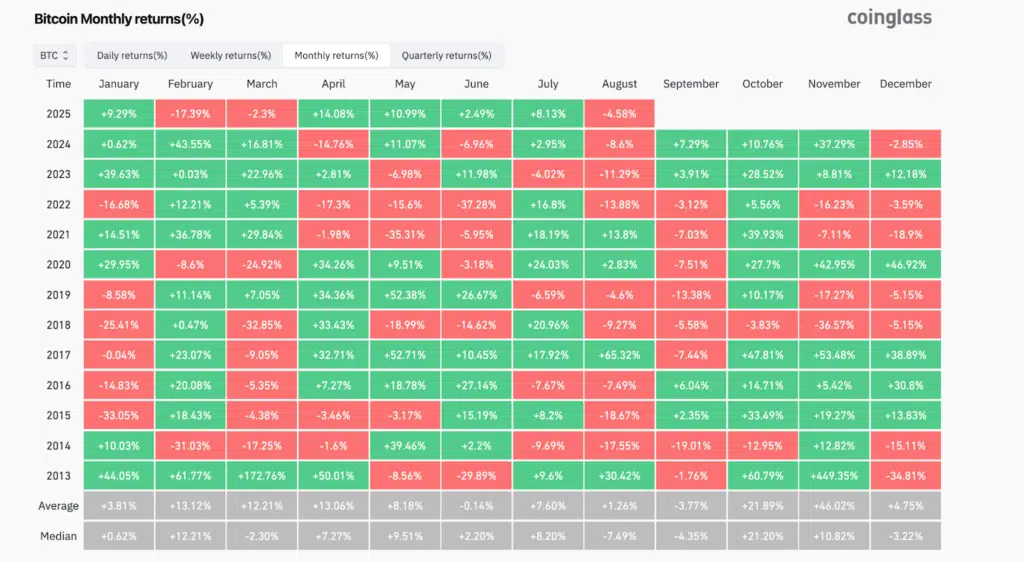The image size is (1024, 562).
Task: Click the November column header
Action: click(834, 84)
